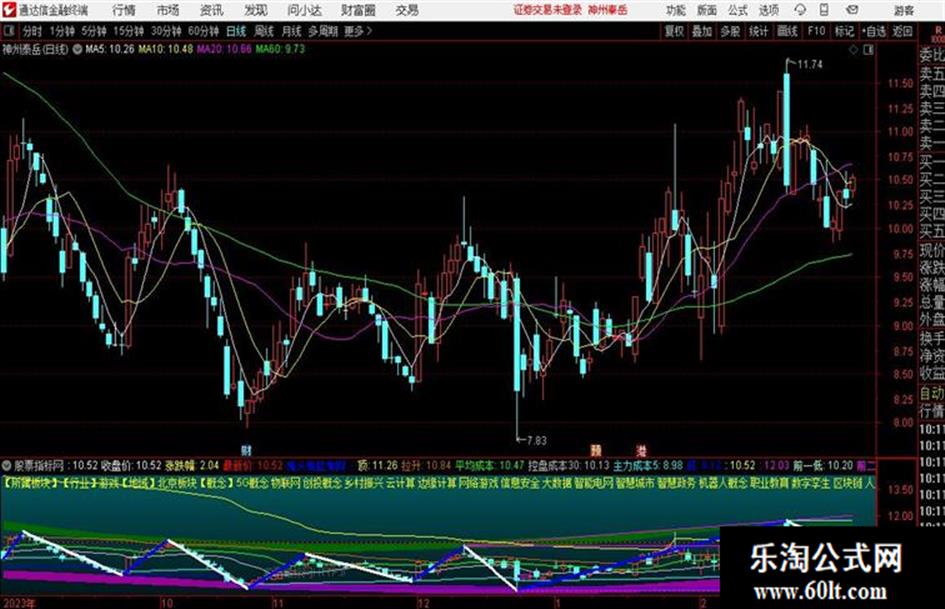This screenshot has width=945, height=609.
Task: Click the 11.74 high price marker
Action: pos(809,64)
